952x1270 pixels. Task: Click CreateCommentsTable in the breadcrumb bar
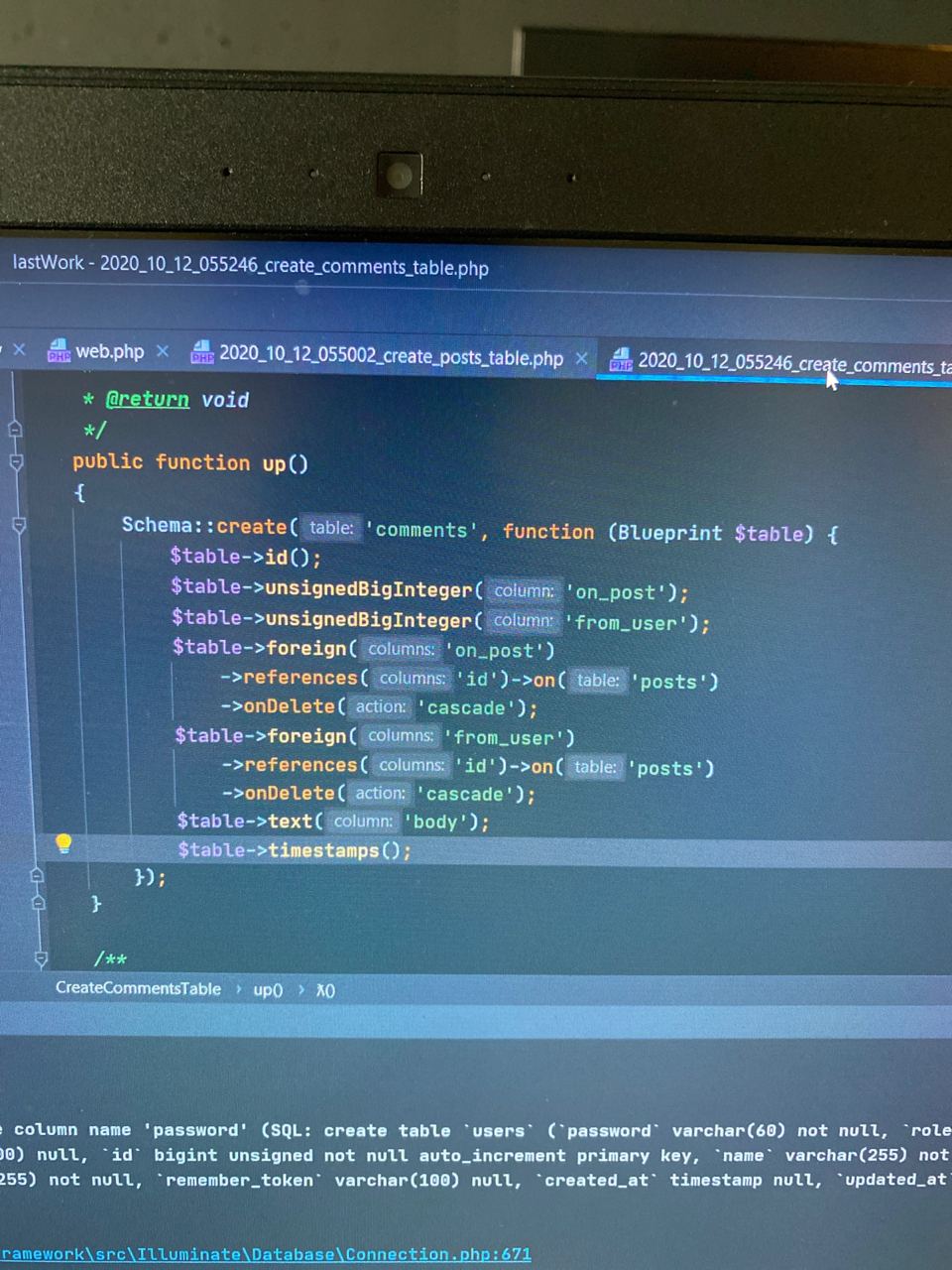click(x=138, y=988)
